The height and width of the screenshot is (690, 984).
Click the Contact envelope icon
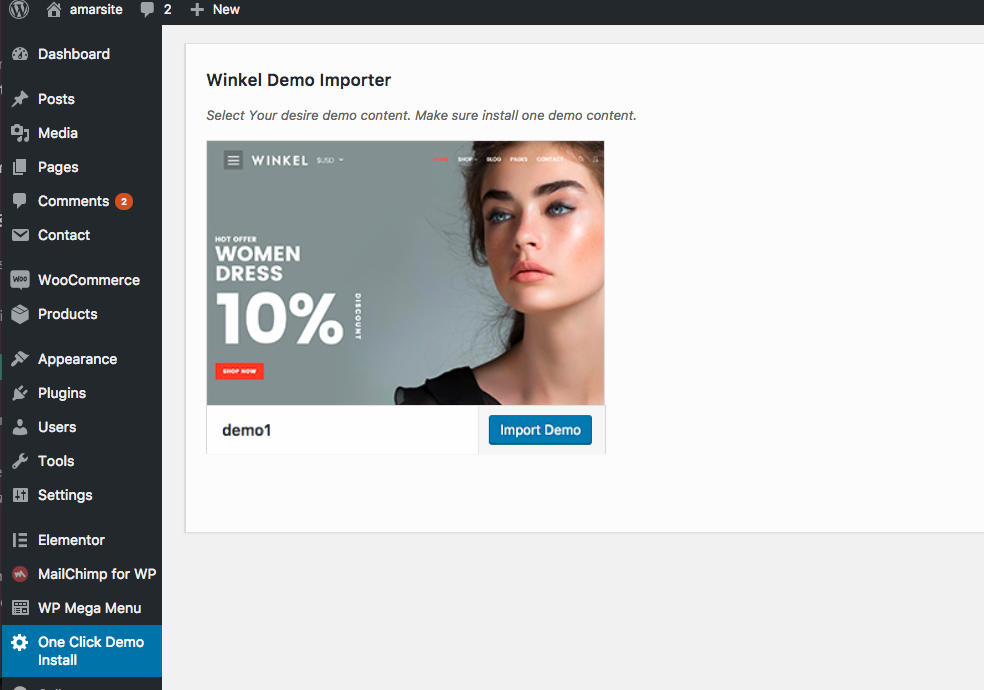click(20, 235)
